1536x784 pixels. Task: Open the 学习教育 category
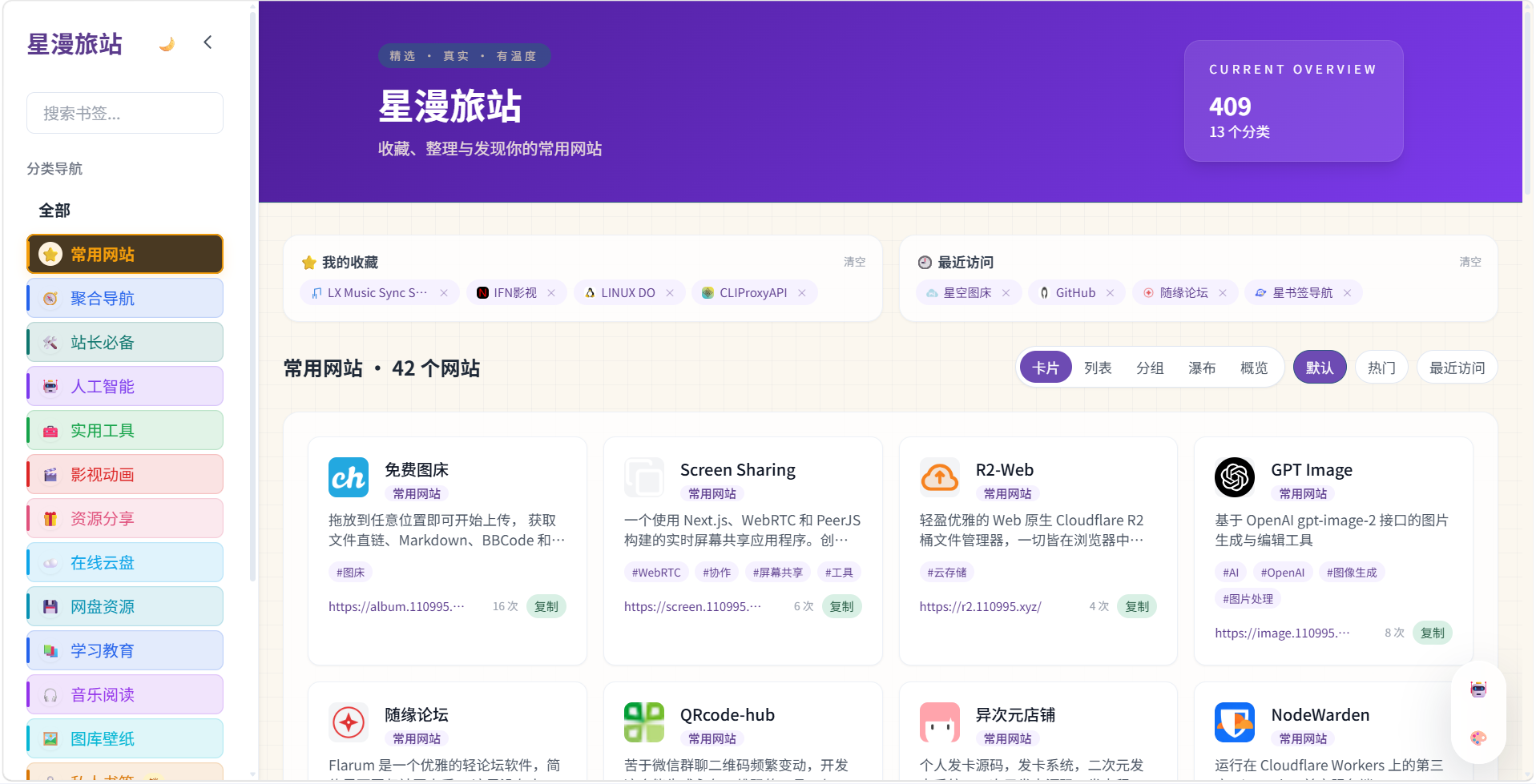[x=125, y=650]
